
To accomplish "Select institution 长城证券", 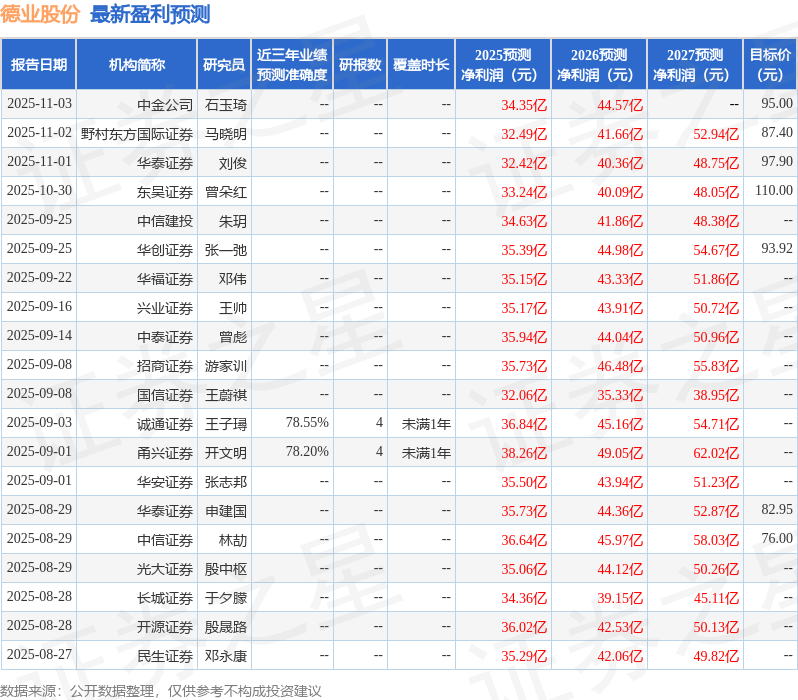I will 165,598.
